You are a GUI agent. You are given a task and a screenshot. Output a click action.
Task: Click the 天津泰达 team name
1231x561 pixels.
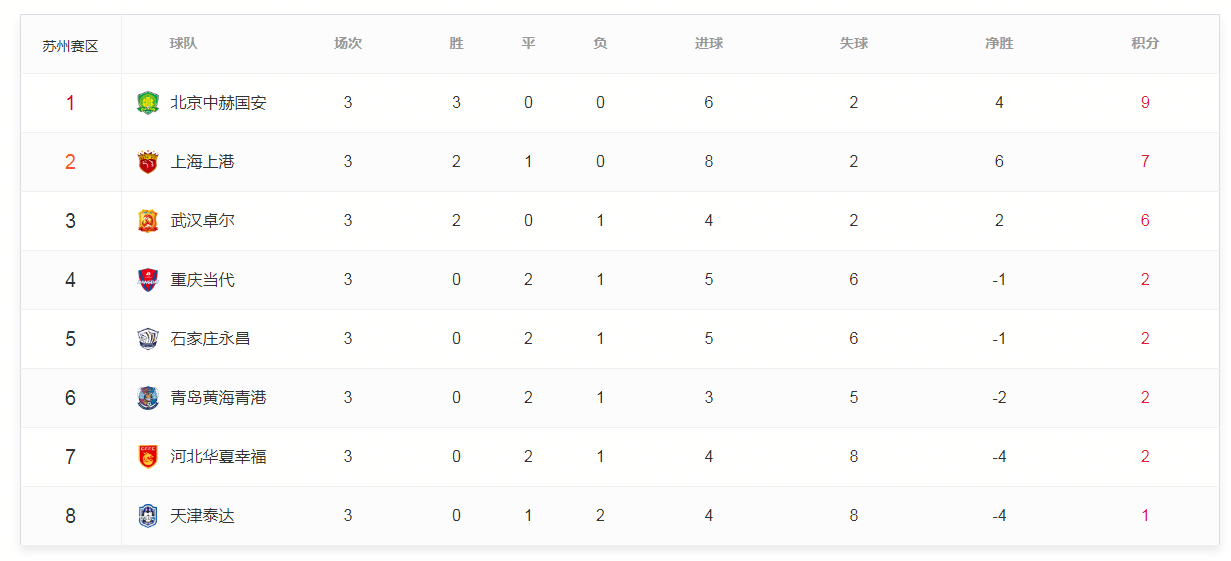coord(202,516)
